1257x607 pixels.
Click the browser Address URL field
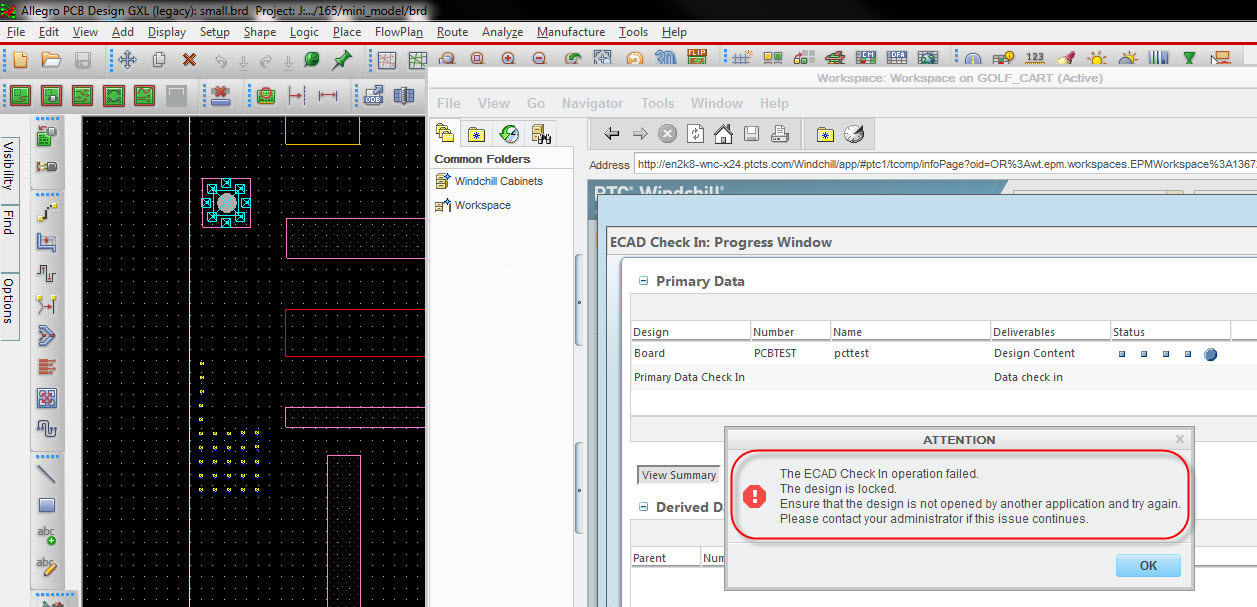940,165
